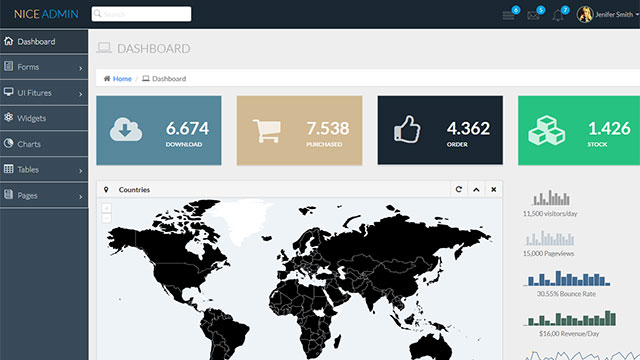Zoom out on the map
Screen dimensions: 640x360
[106, 218]
